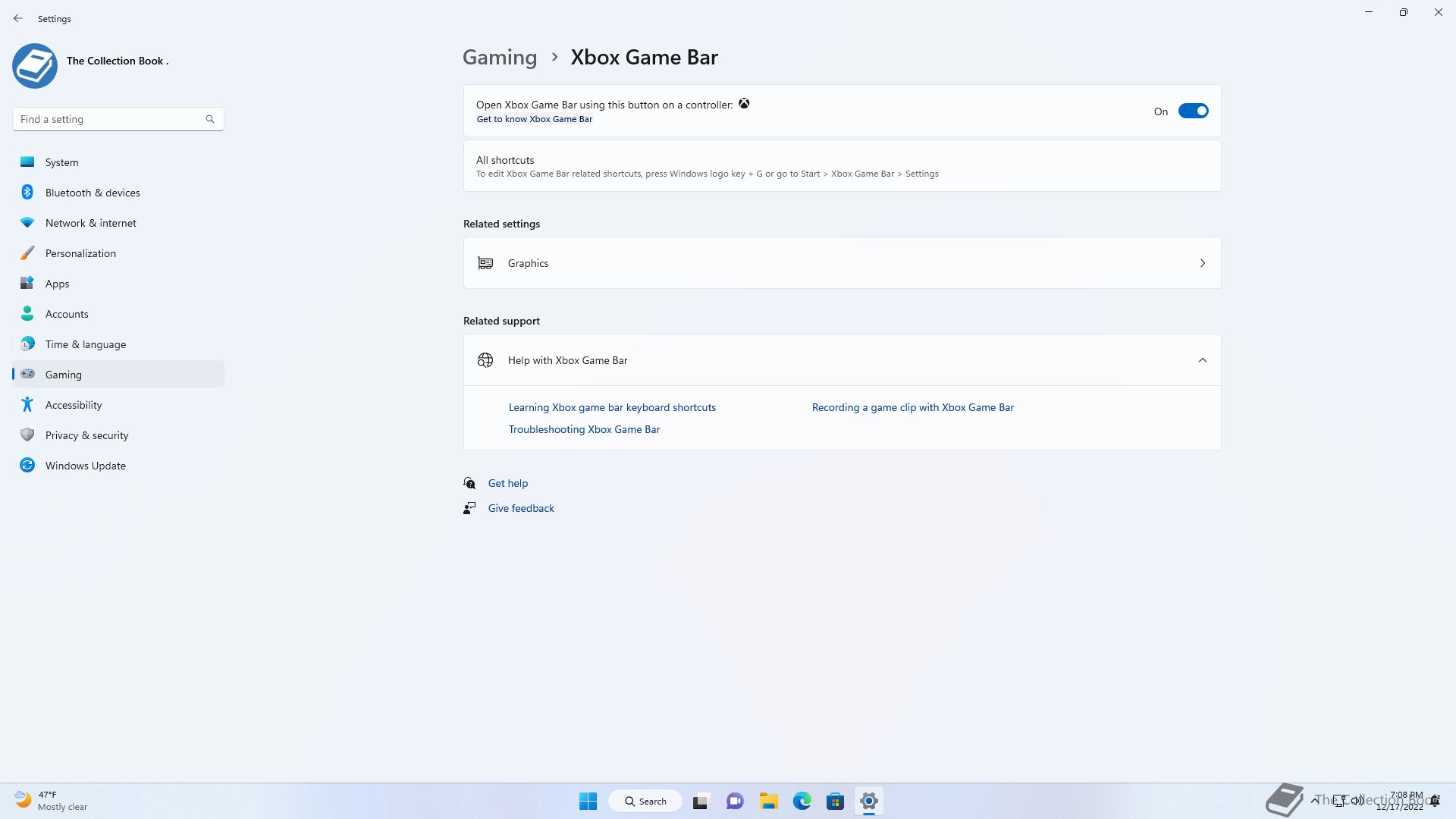The width and height of the screenshot is (1456, 819).
Task: Click the Accessibility figure icon
Action: point(27,404)
